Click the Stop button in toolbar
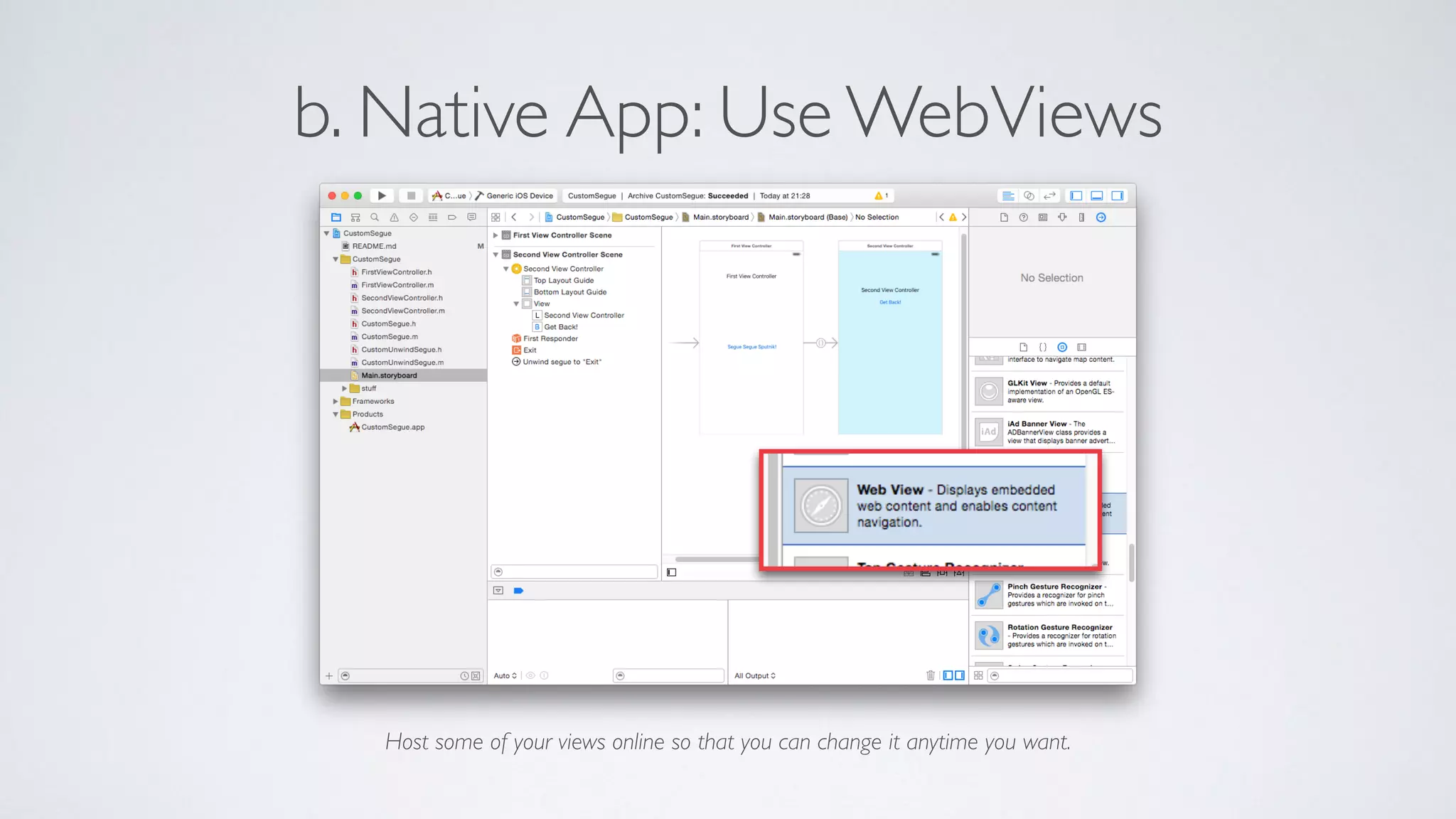 411,196
